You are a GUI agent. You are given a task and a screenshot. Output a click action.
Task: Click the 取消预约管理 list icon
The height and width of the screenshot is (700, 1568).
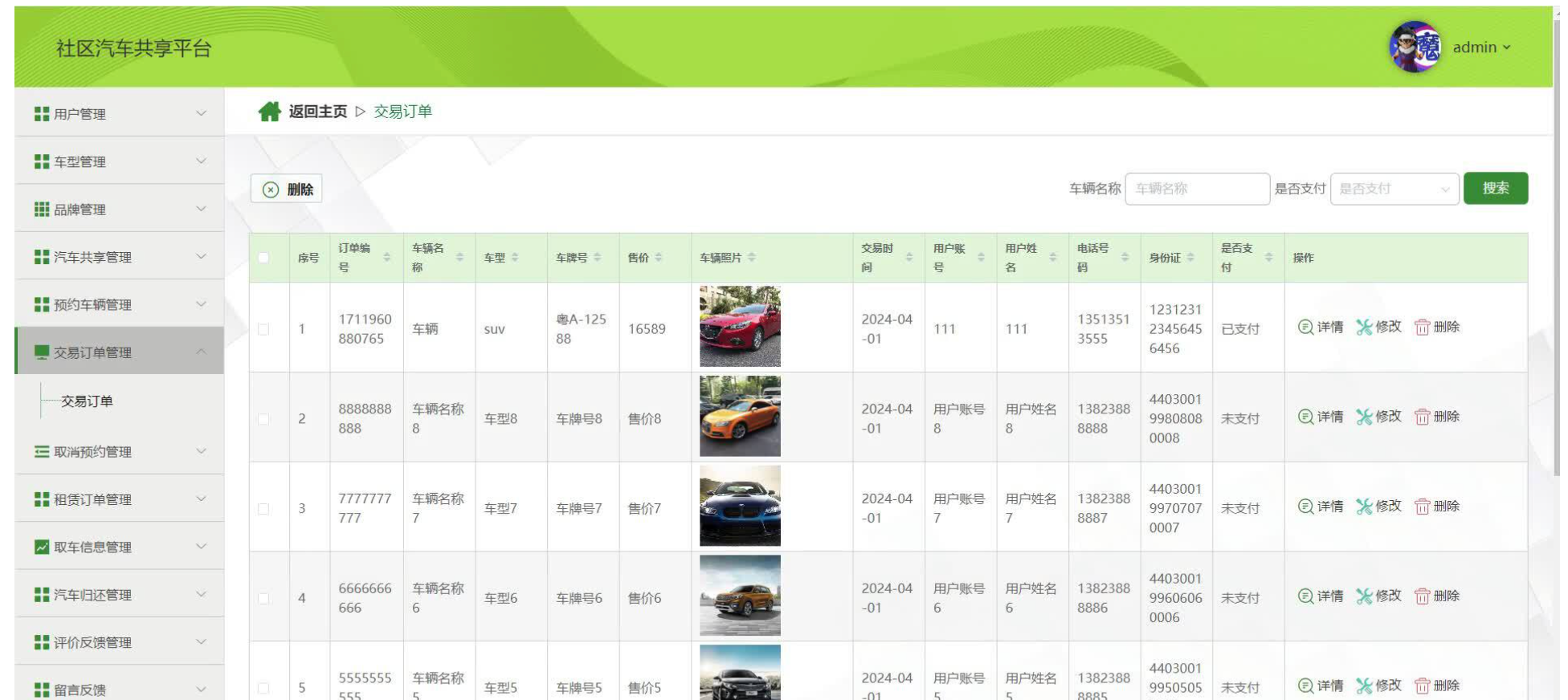coord(42,452)
